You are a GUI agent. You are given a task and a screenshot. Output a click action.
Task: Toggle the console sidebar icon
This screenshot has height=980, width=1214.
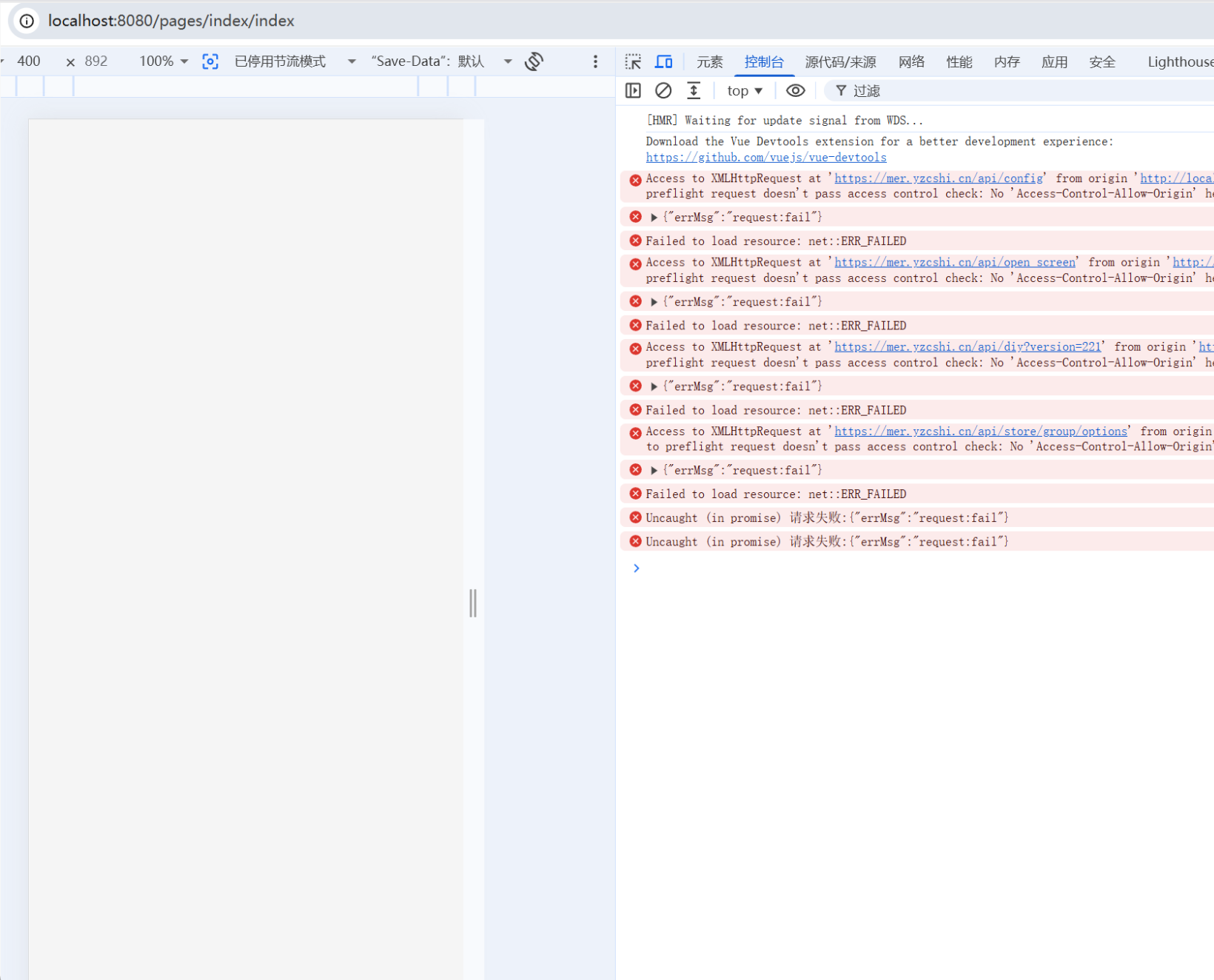coord(633,90)
